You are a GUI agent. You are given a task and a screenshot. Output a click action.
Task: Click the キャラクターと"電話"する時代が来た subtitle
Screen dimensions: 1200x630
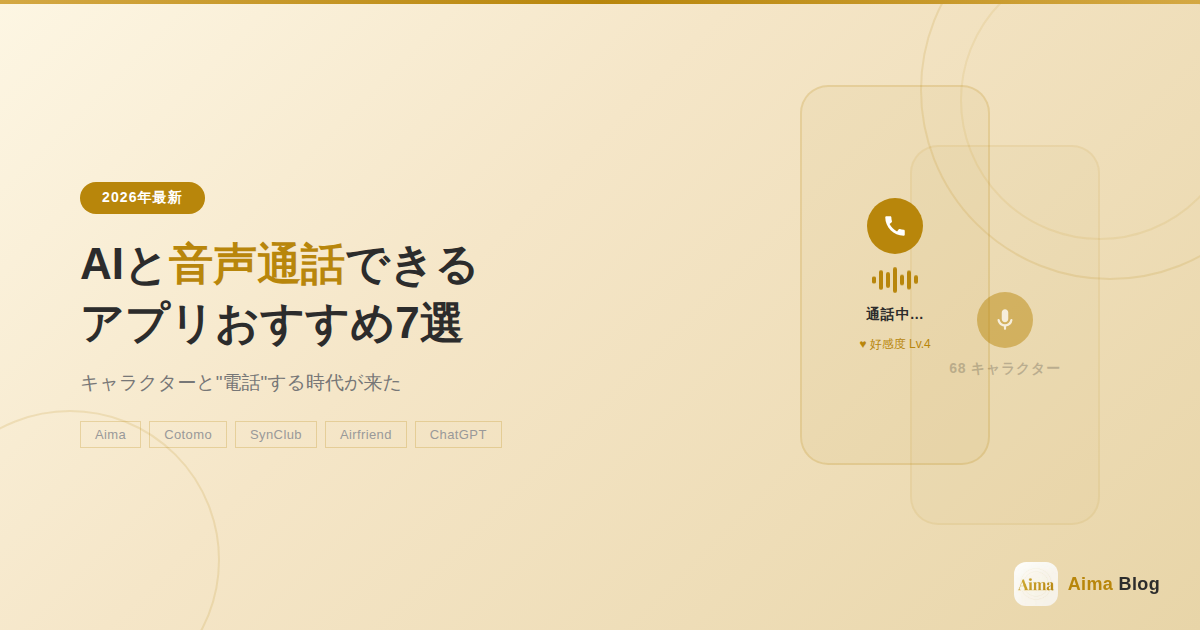241,383
